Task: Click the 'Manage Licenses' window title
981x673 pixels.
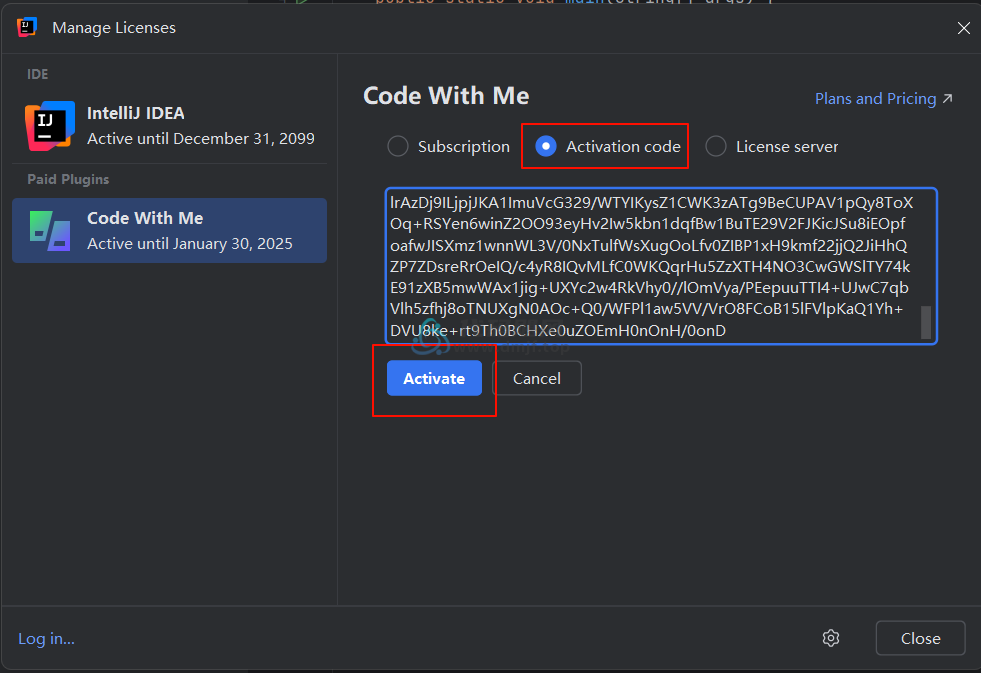Action: (114, 28)
